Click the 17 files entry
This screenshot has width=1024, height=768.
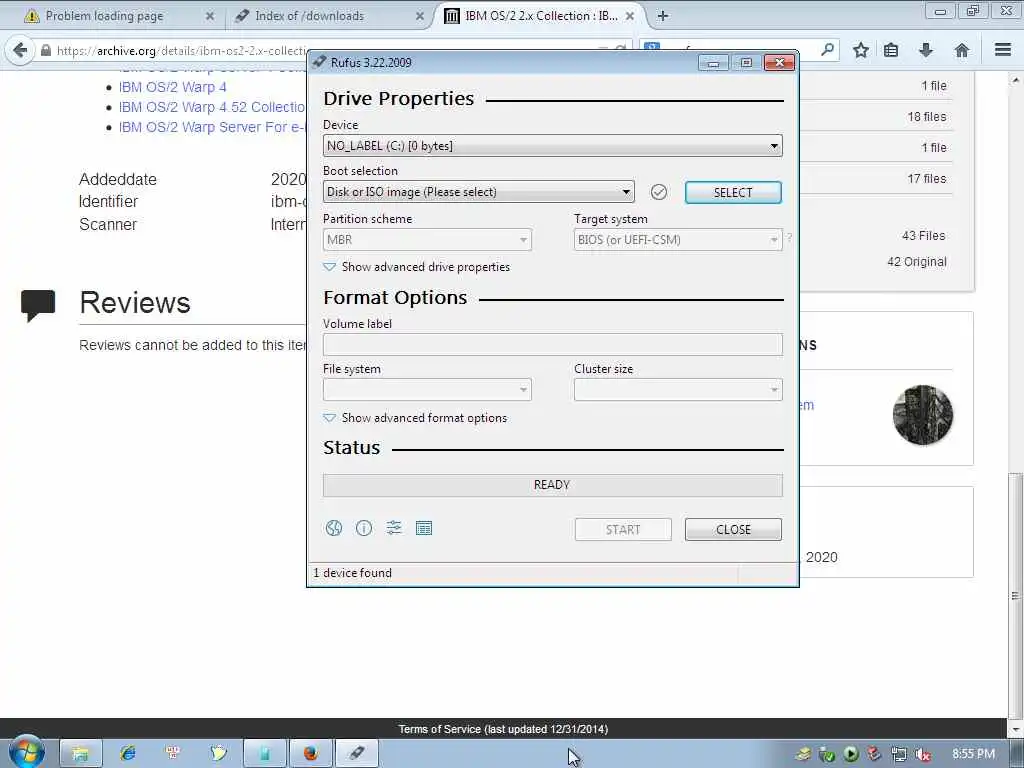(x=927, y=178)
